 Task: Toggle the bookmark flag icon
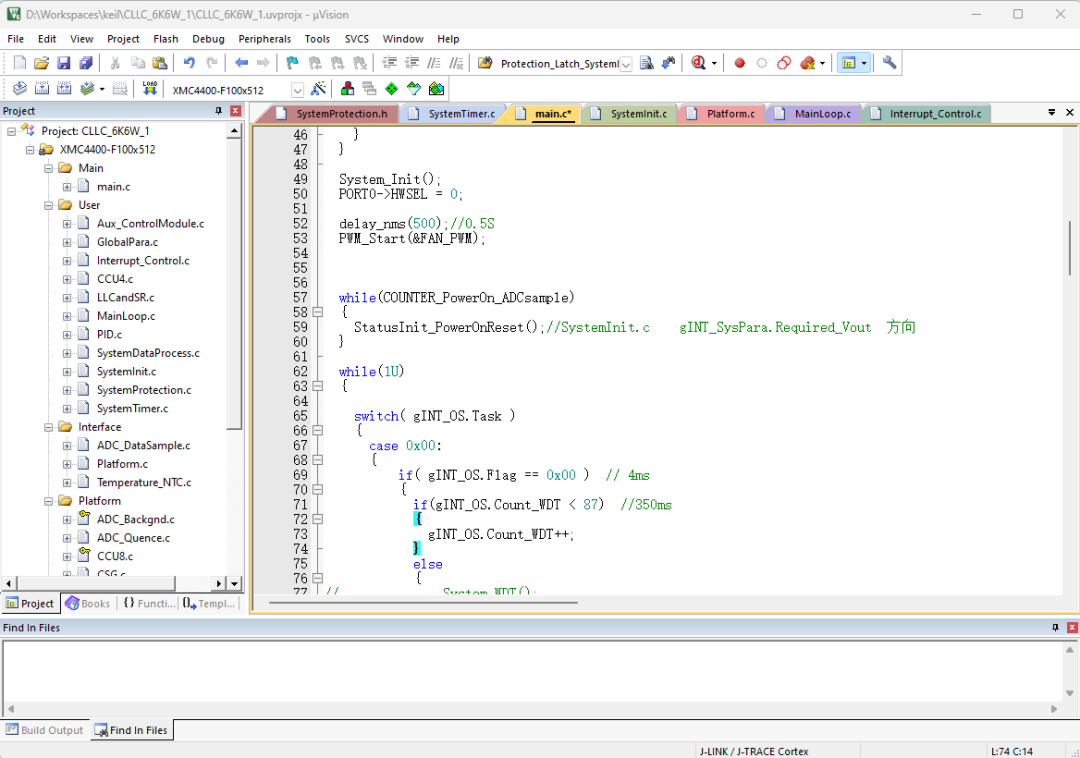tap(292, 63)
